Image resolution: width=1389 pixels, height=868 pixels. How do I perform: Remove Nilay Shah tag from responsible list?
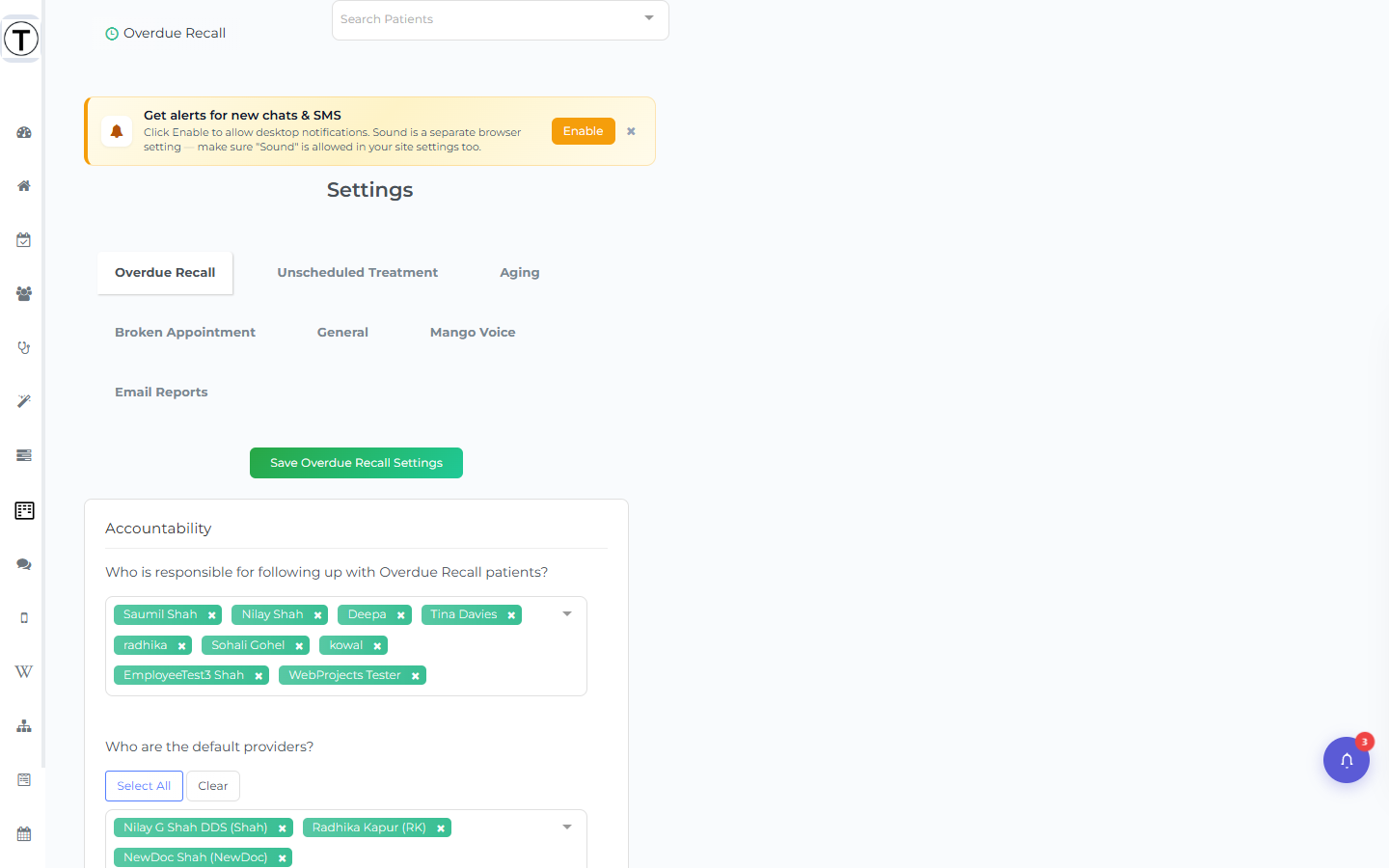click(x=318, y=615)
